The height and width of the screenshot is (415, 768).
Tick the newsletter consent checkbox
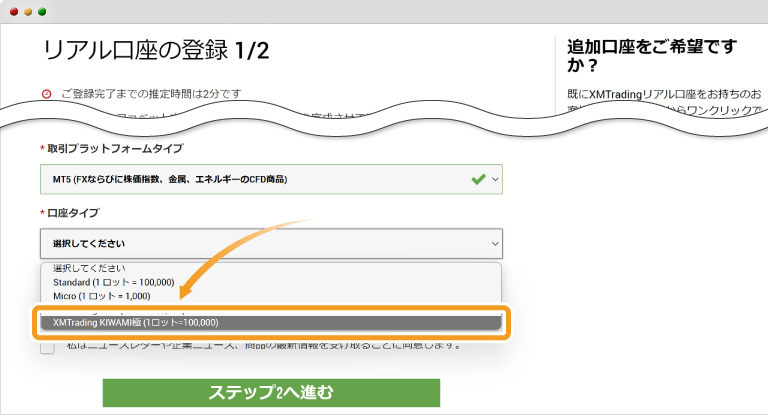47,347
